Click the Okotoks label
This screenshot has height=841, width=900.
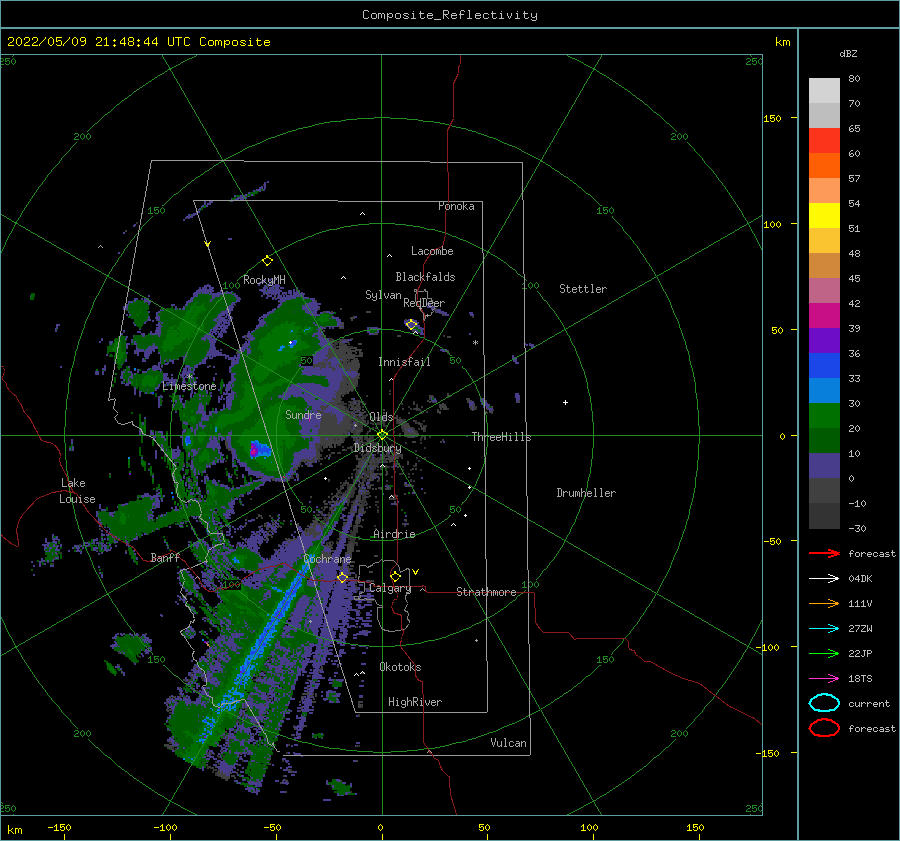[400, 667]
